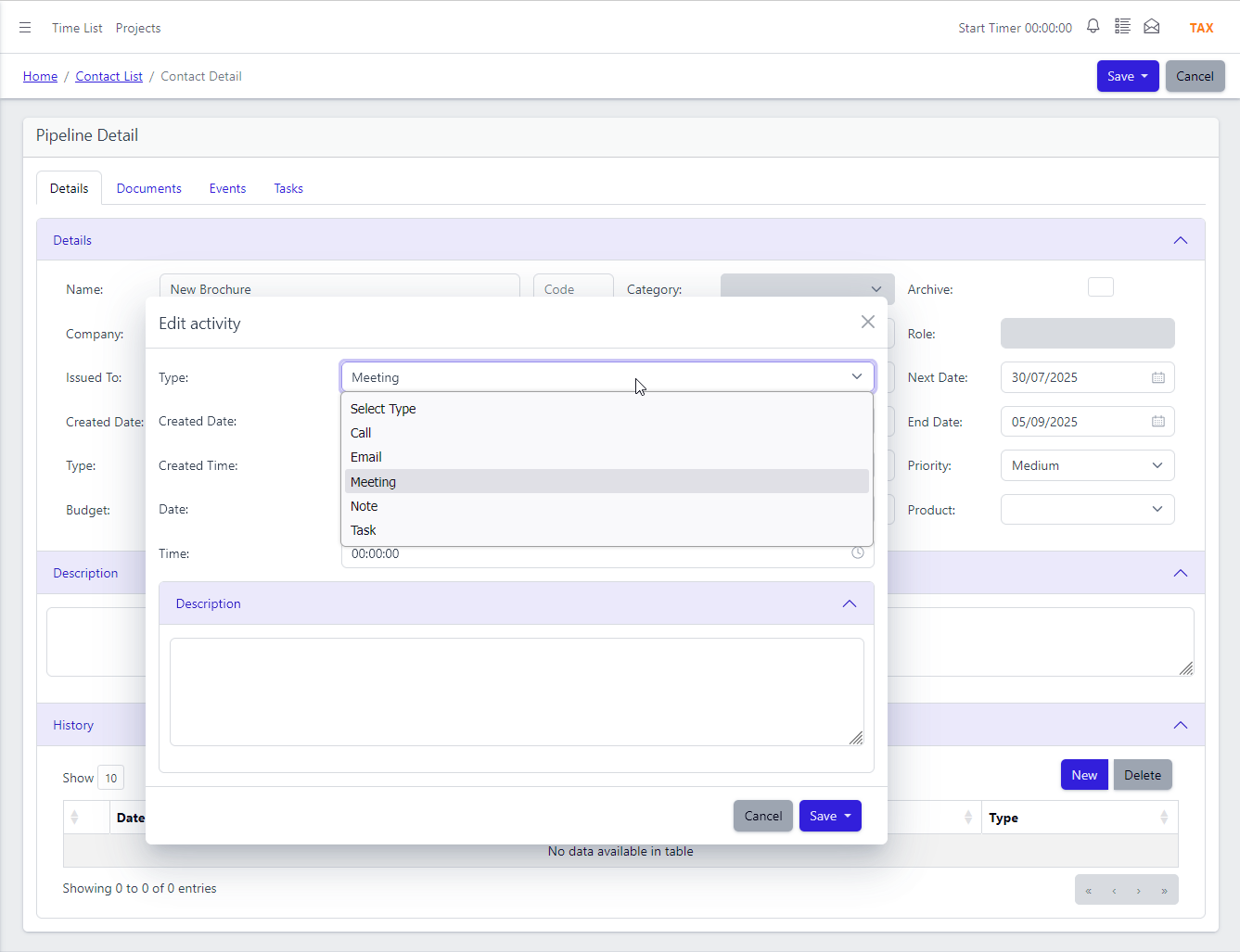Image resolution: width=1240 pixels, height=952 pixels.
Task: Open the mail envelope icon
Action: point(1152,27)
